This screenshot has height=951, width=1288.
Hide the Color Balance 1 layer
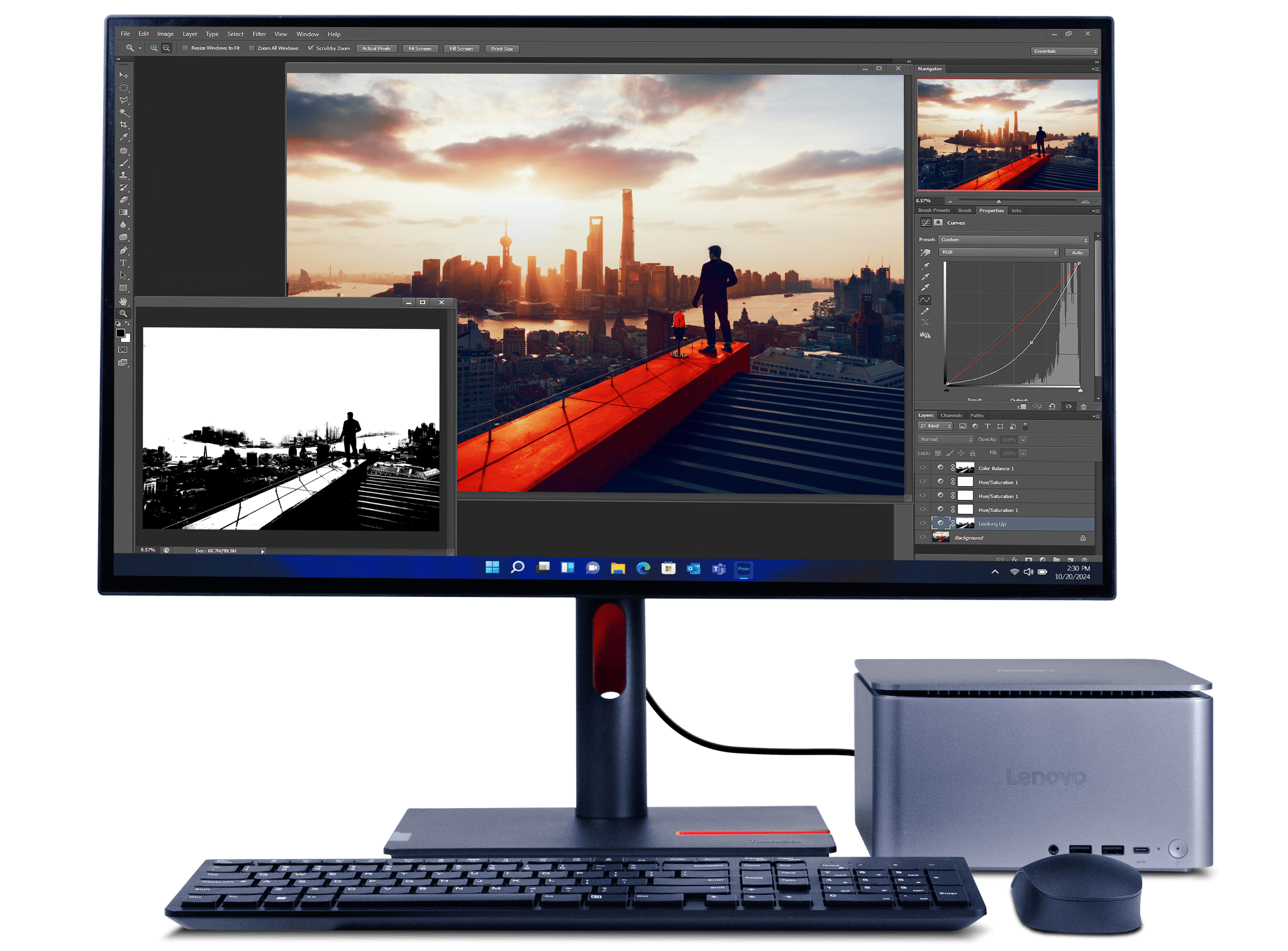coord(923,468)
